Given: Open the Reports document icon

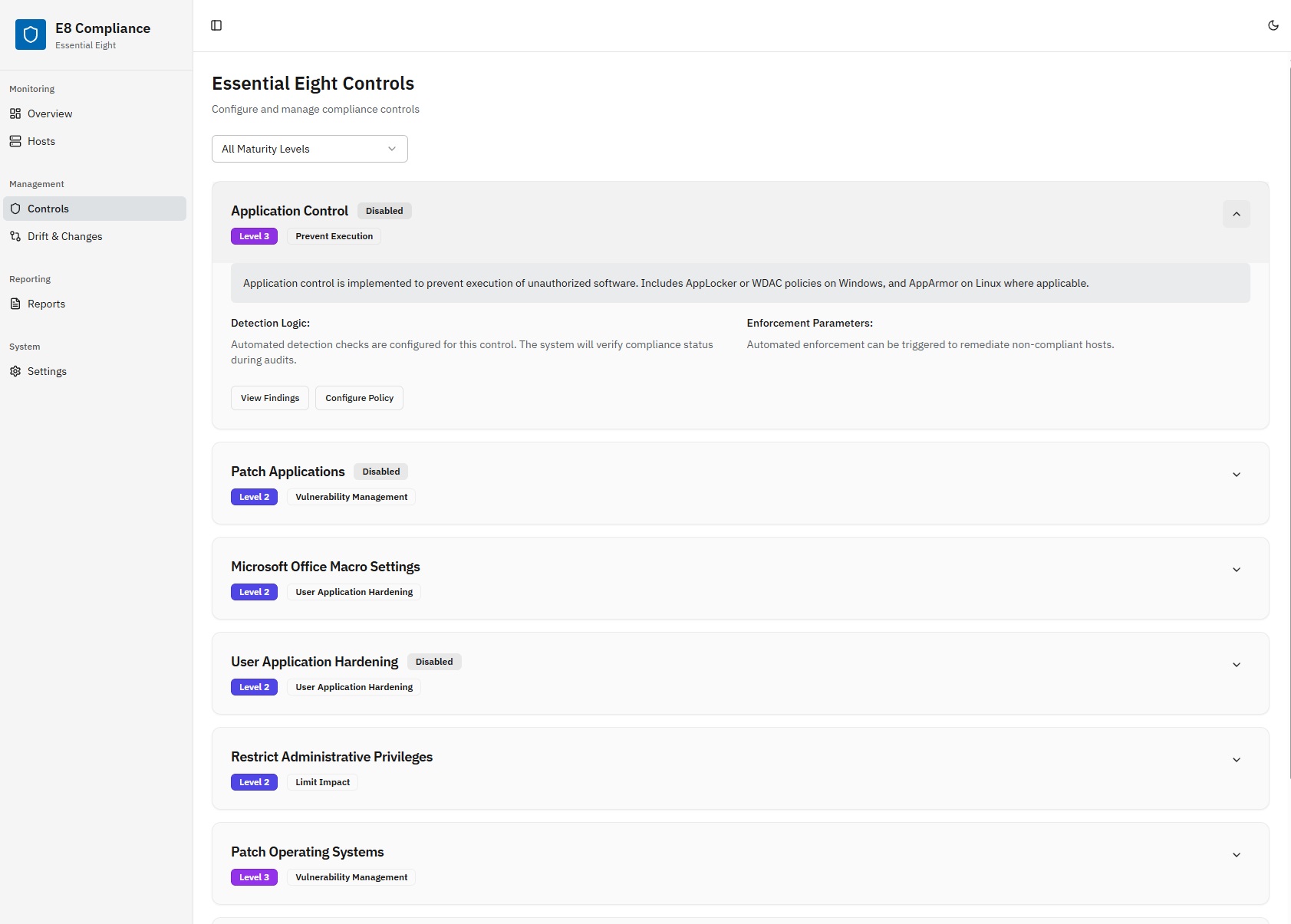Looking at the screenshot, I should (x=15, y=304).
